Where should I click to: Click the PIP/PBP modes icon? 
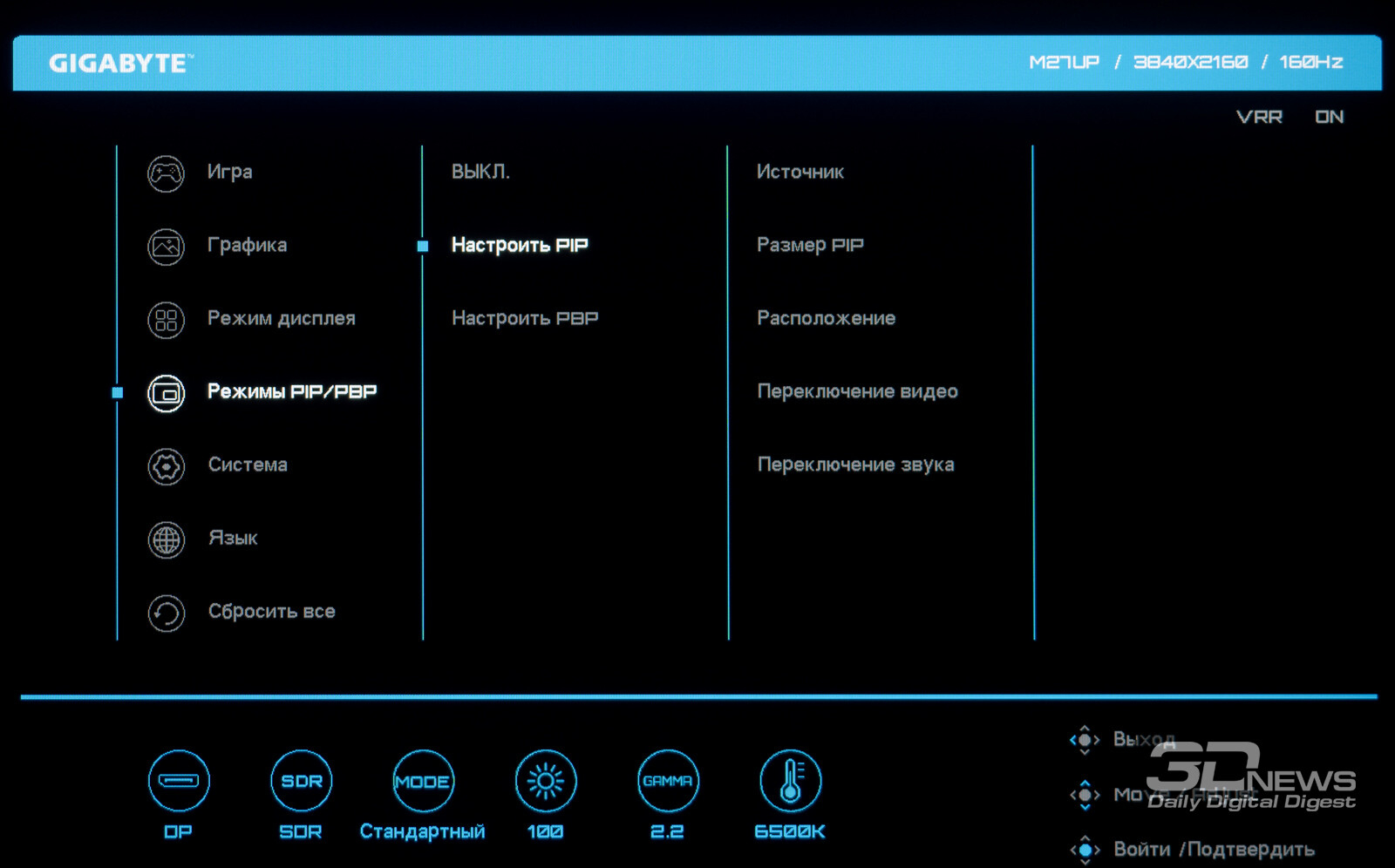(x=166, y=393)
